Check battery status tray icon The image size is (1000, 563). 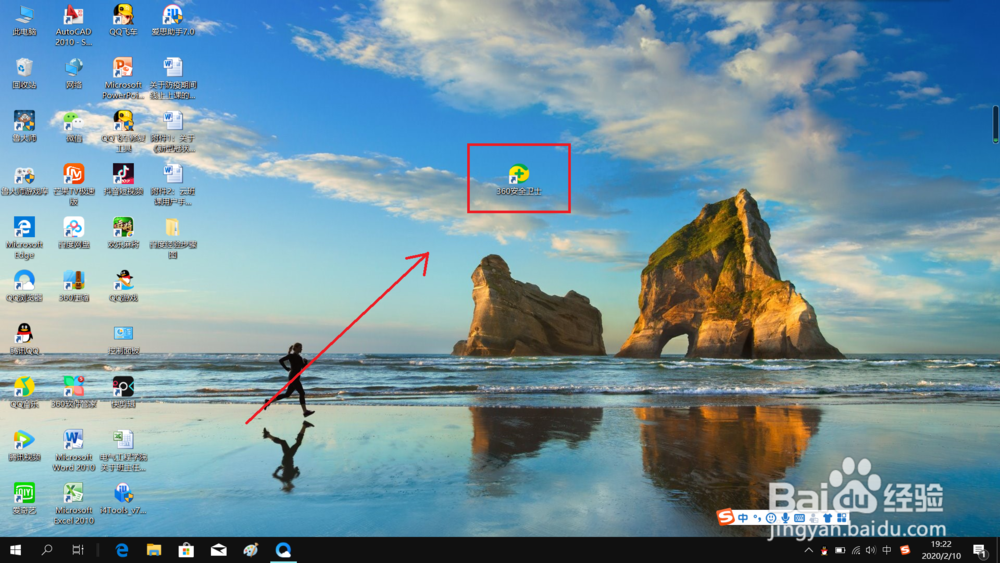(x=840, y=550)
